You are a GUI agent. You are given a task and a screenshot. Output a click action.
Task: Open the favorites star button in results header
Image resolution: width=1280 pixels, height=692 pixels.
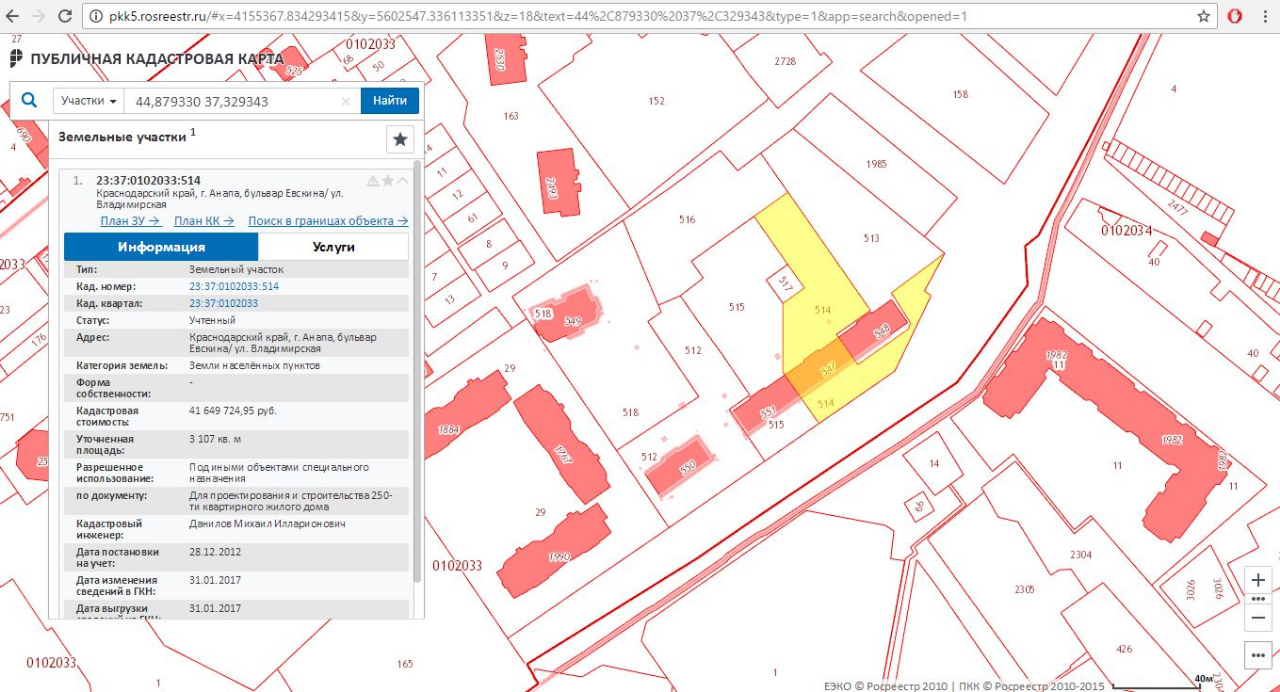click(400, 139)
